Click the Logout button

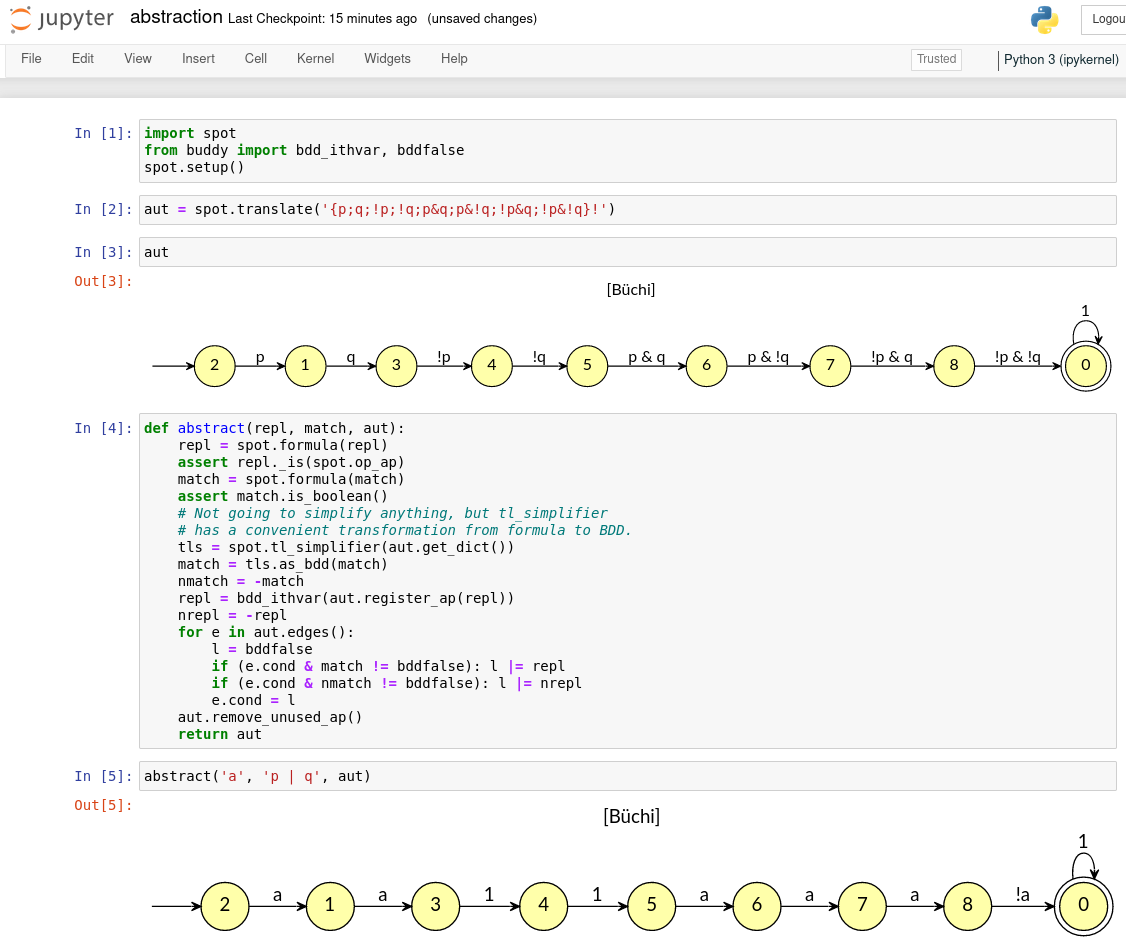(x=1107, y=19)
